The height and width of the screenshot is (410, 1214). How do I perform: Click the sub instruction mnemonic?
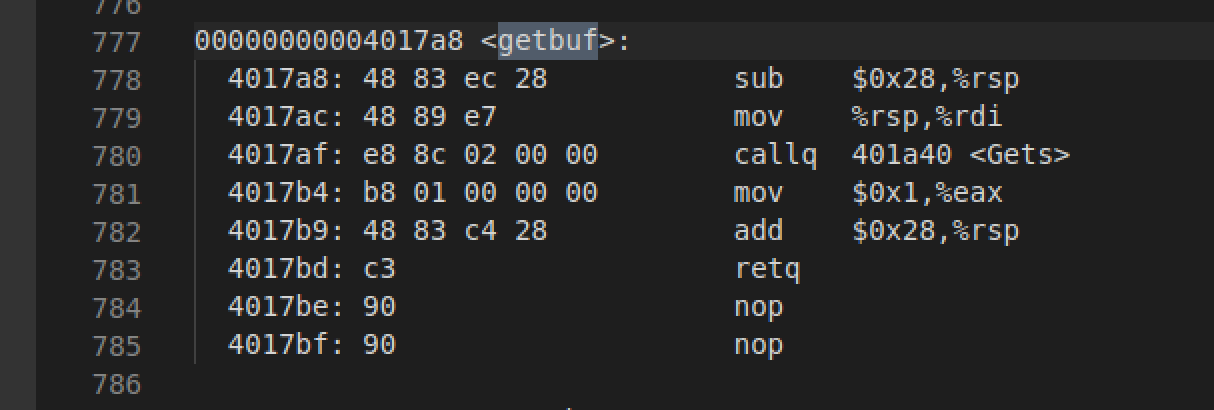tap(758, 80)
